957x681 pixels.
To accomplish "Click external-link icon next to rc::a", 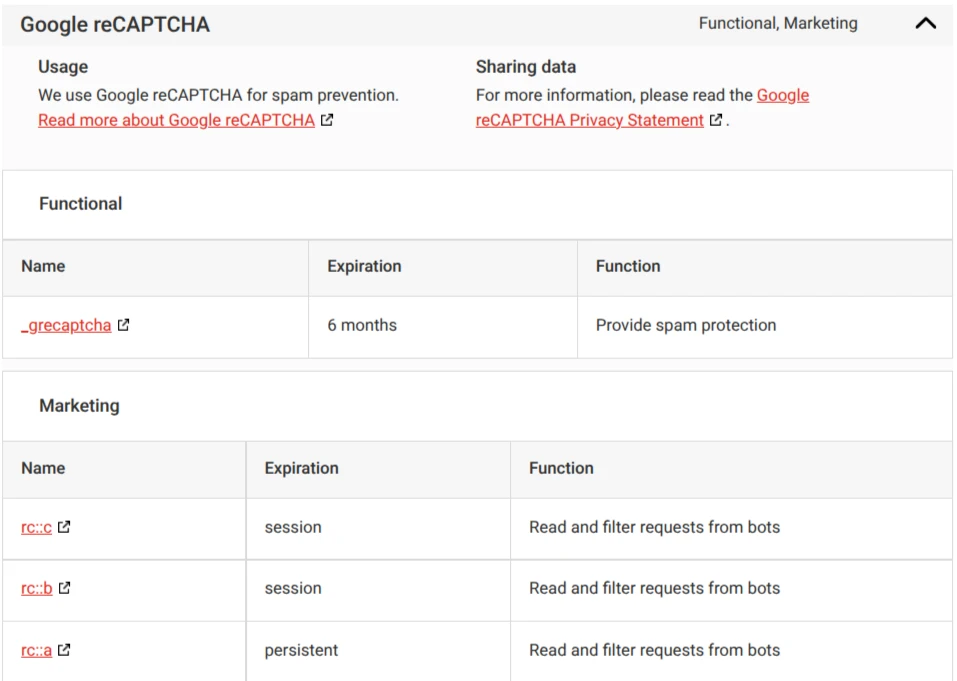I will pyautogui.click(x=64, y=650).
